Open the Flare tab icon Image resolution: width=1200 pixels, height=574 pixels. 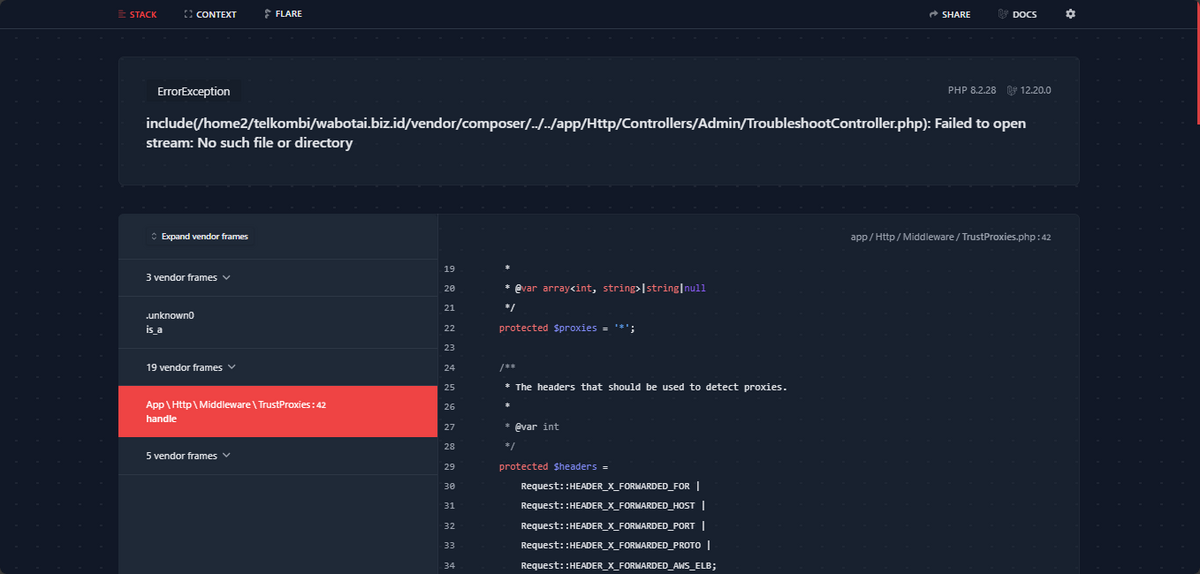pyautogui.click(x=267, y=14)
